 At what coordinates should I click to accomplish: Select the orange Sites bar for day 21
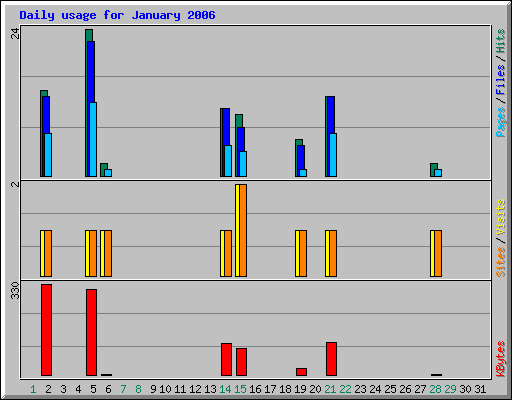pyautogui.click(x=333, y=253)
